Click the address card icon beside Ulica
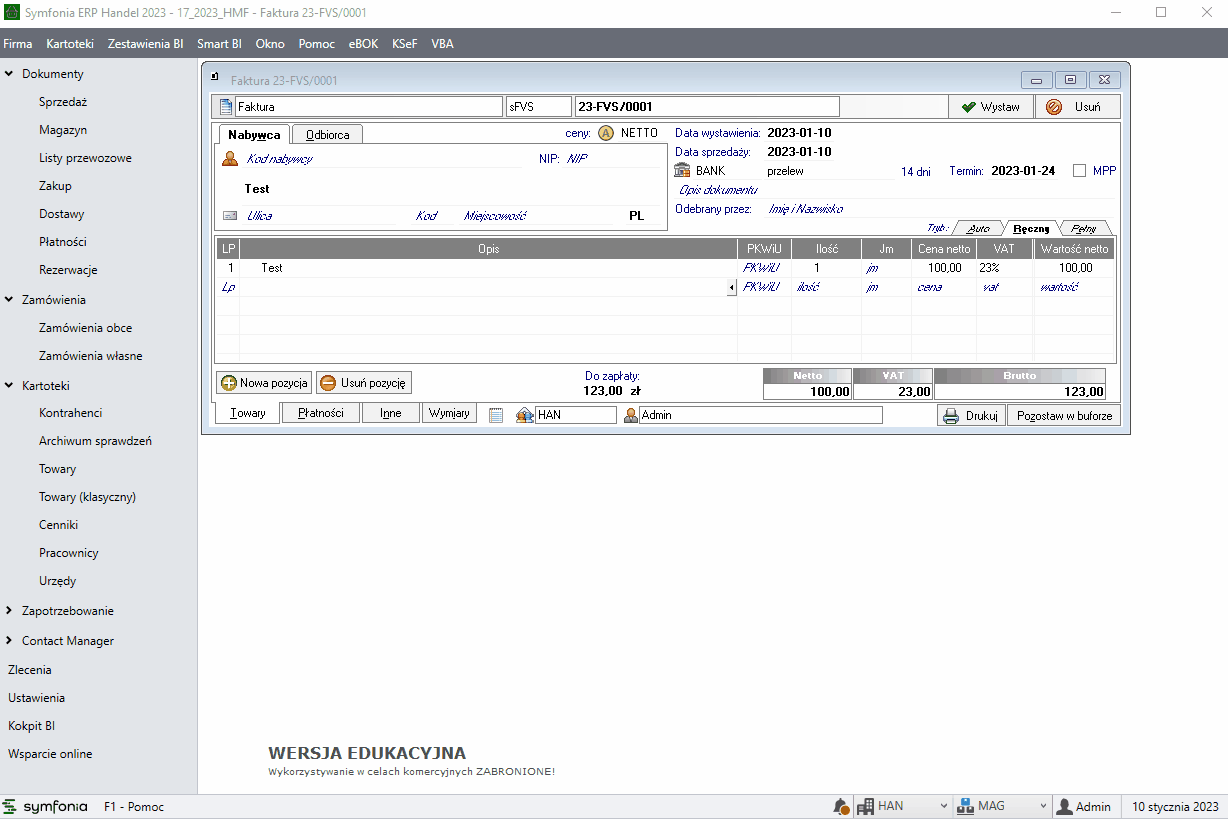The image size is (1228, 819). tap(230, 216)
